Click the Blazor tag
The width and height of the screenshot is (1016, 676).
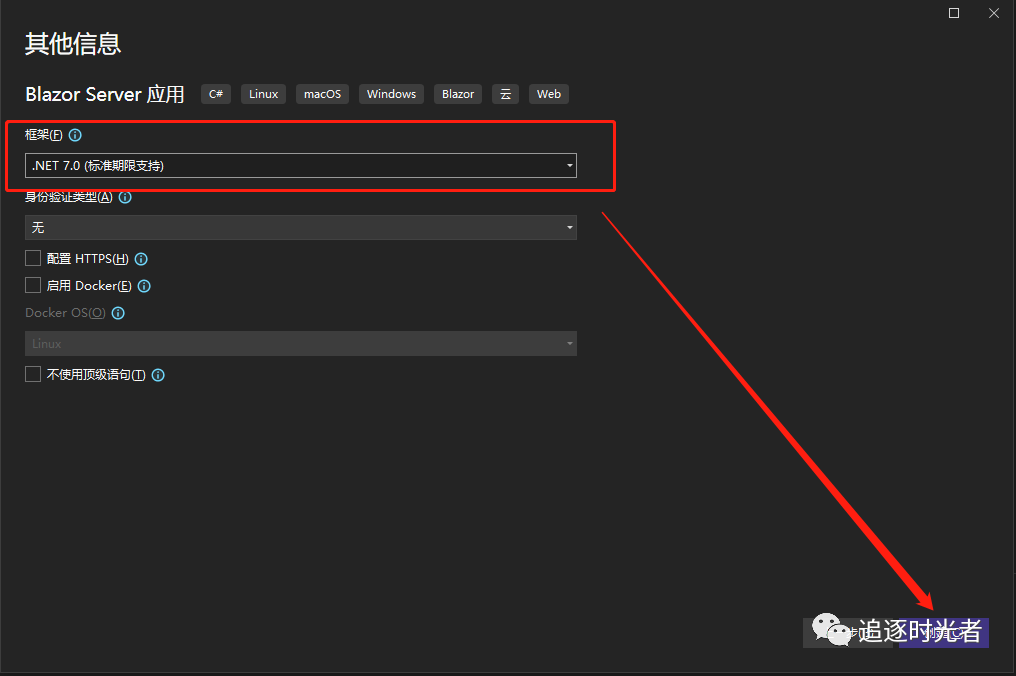tap(458, 94)
